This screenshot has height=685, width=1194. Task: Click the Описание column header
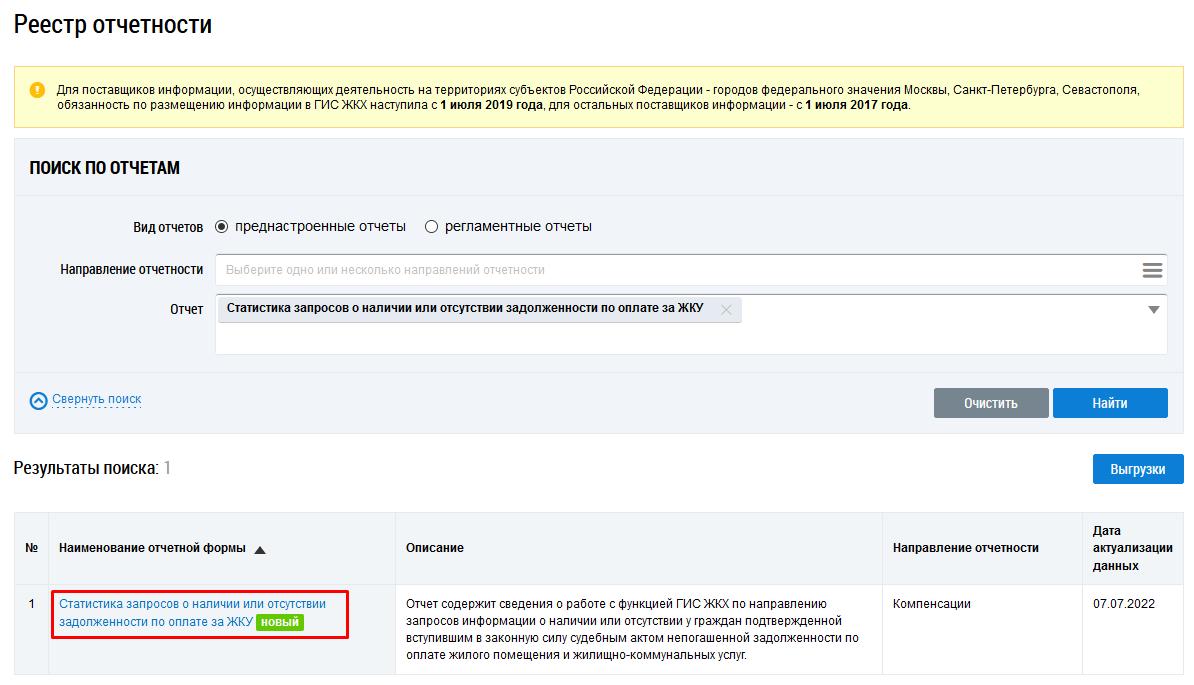pos(434,548)
